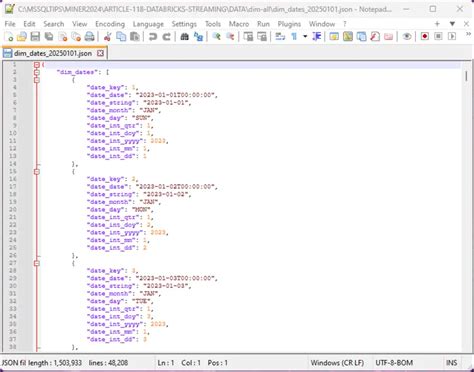Close the dim_dates_20250101.json tab

(x=100, y=53)
